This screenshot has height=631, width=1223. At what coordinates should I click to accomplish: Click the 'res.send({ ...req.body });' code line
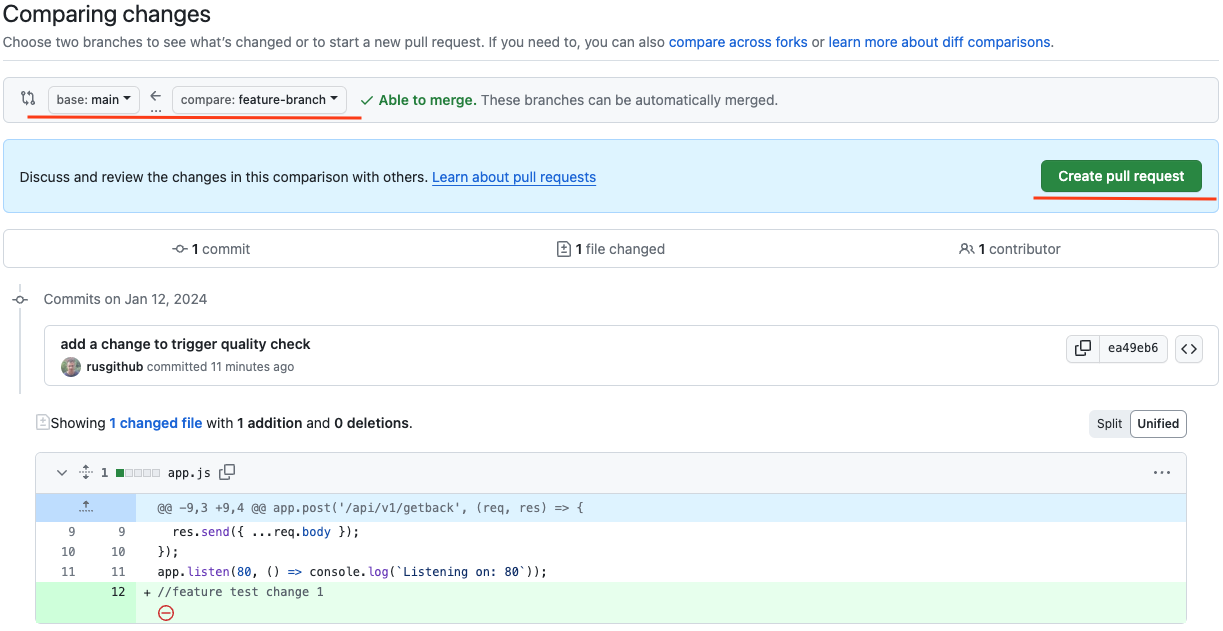[x=265, y=532]
